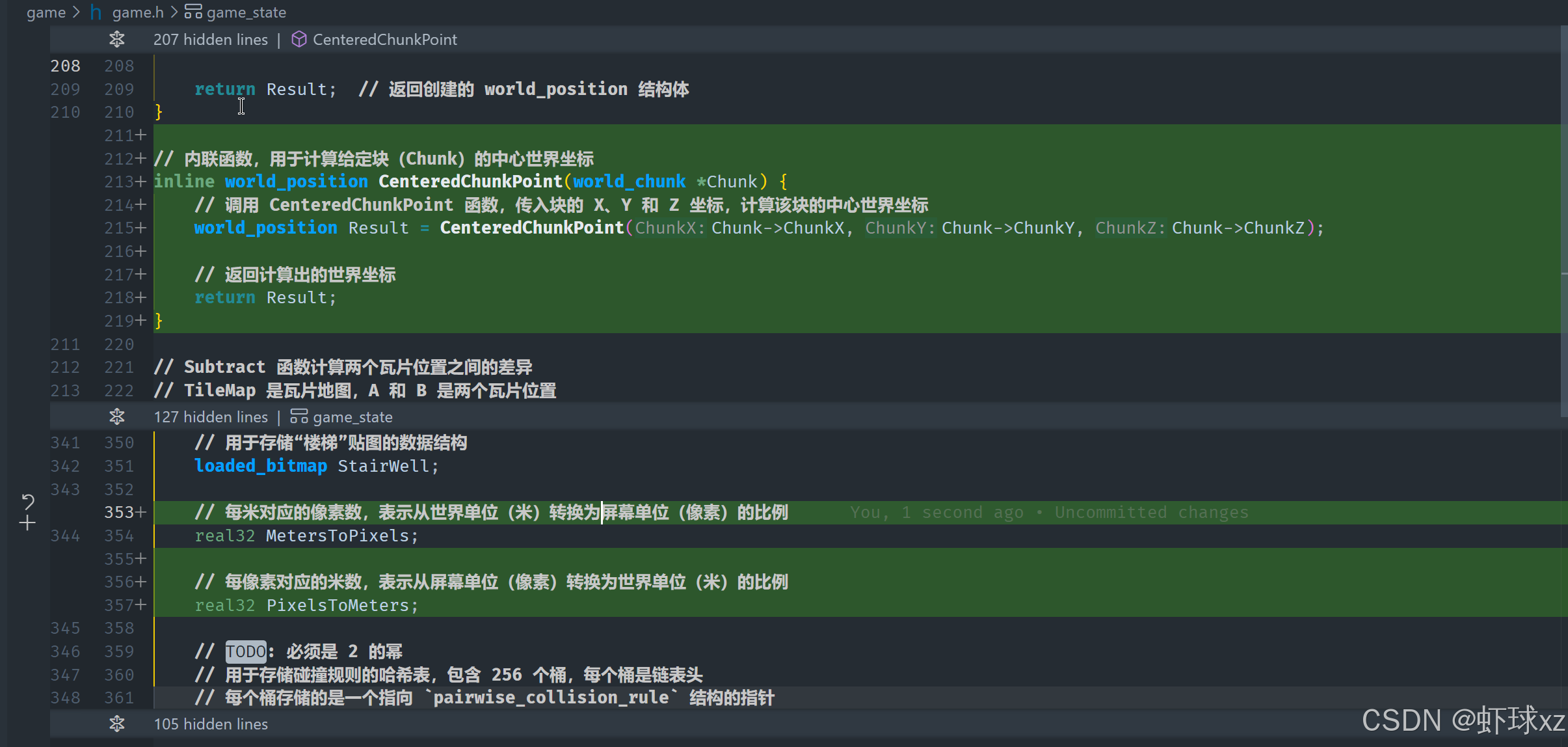Viewport: 1568px width, 747px height.
Task: Click 'Chunk->ChunkZ' argument
Action: 1238,228
